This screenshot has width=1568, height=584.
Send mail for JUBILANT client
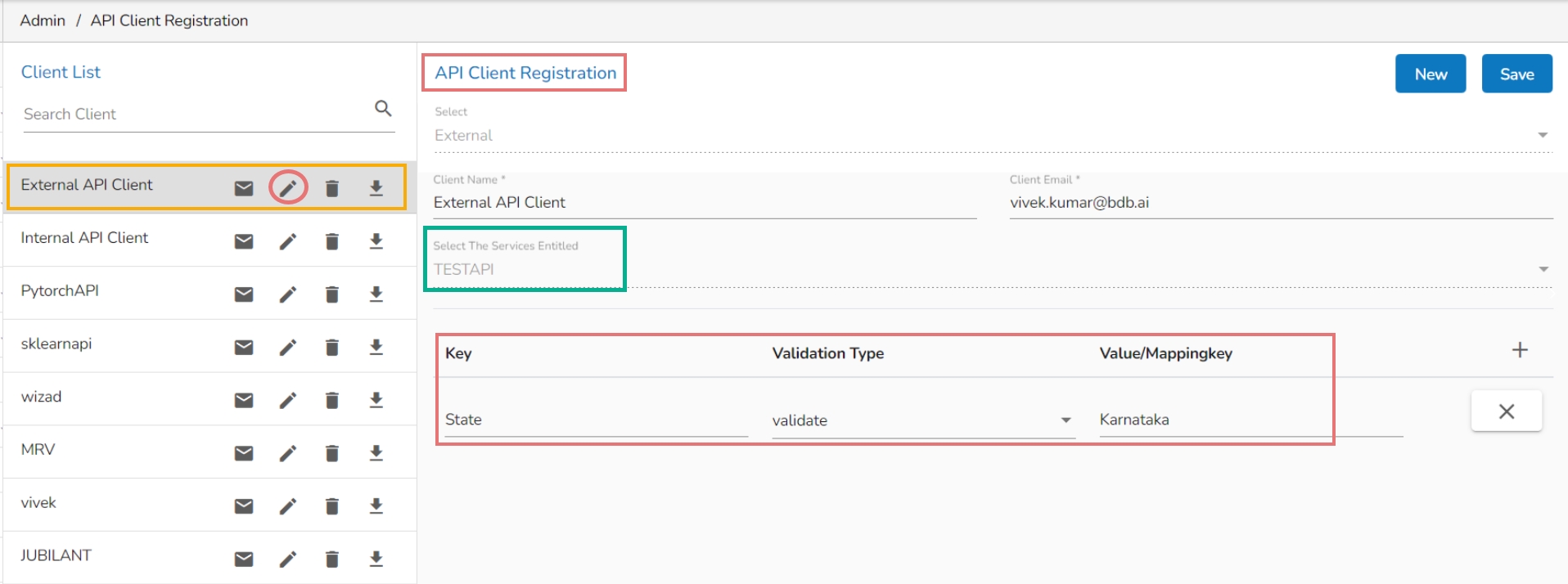click(244, 559)
